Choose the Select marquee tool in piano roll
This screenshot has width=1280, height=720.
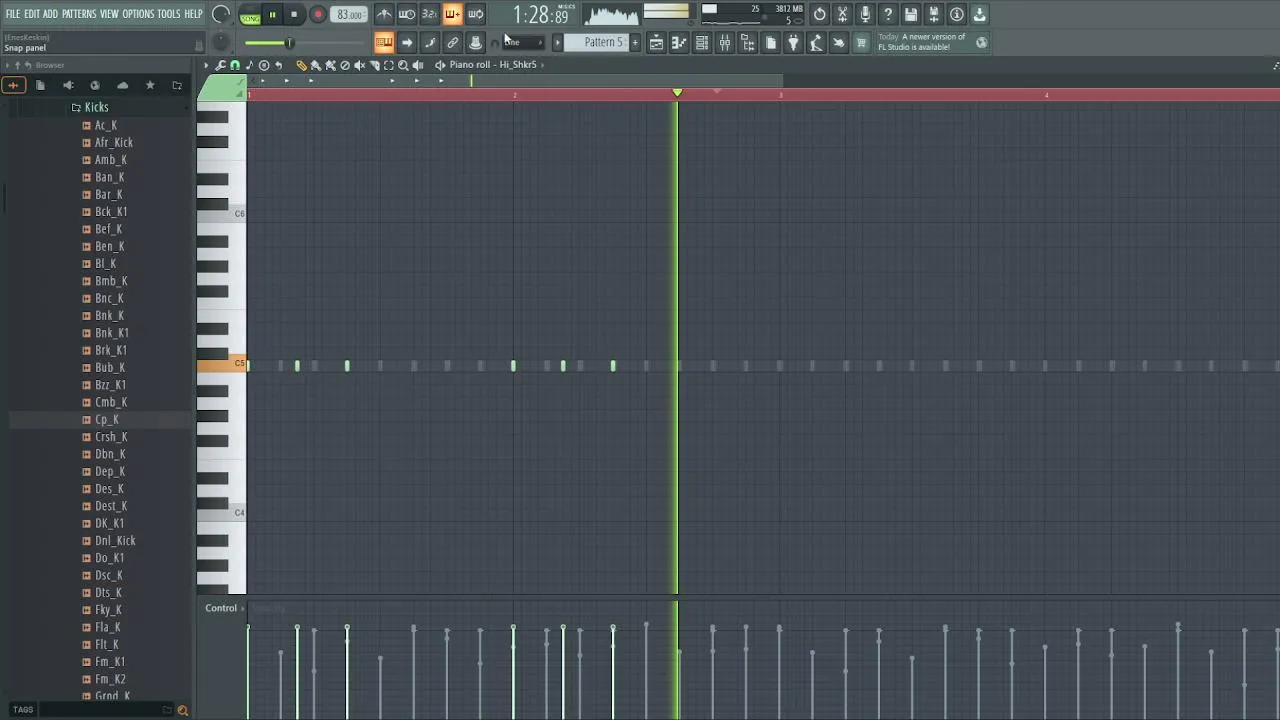coord(389,65)
